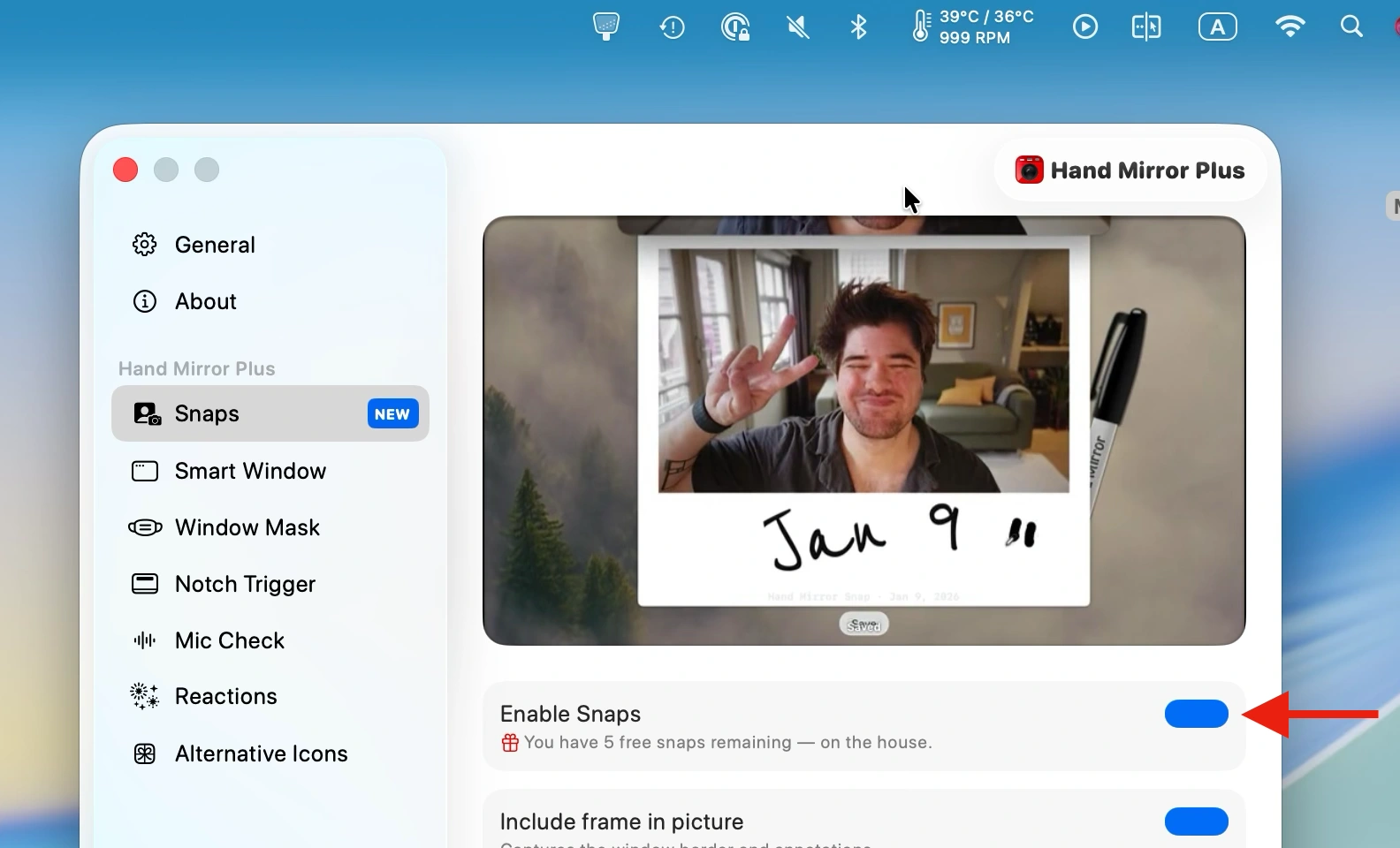The width and height of the screenshot is (1400, 848).
Task: Open the temperature and fan RPM monitor
Action: (x=972, y=27)
